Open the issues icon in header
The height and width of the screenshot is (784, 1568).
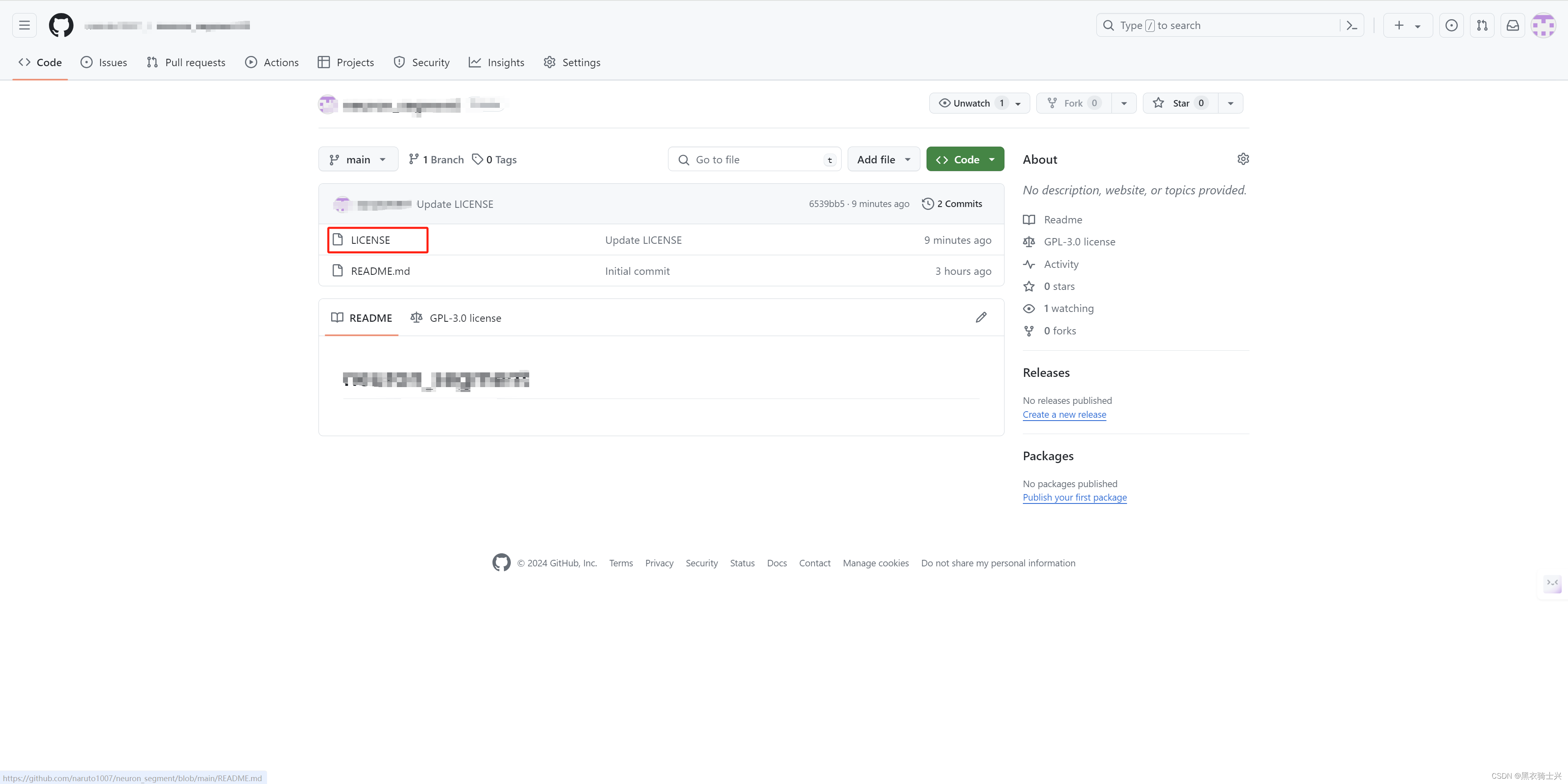[1452, 26]
